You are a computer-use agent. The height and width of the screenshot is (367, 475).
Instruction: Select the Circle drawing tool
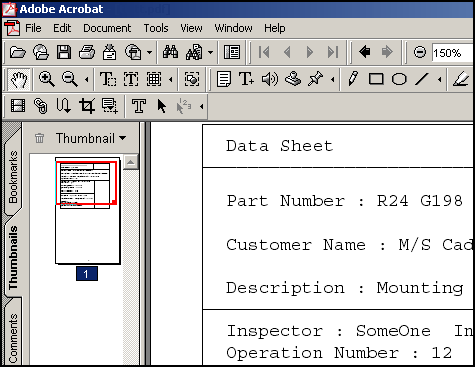pyautogui.click(x=399, y=79)
